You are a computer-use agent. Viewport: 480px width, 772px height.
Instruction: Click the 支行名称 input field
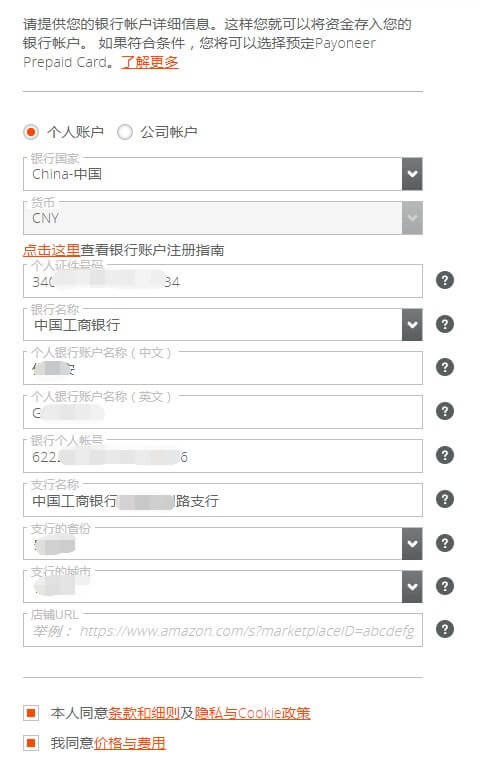(x=223, y=500)
